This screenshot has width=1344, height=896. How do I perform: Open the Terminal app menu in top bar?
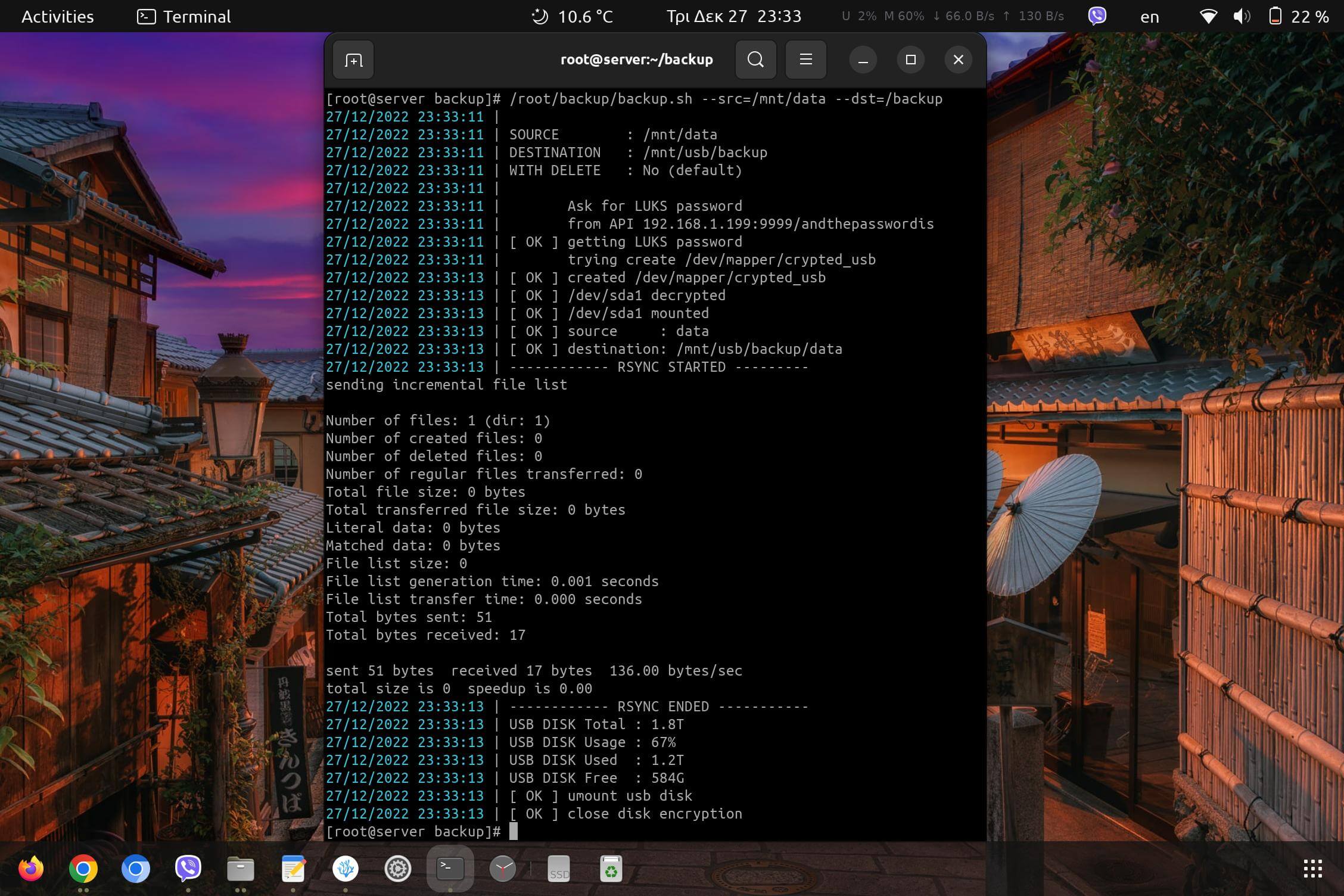(184, 17)
